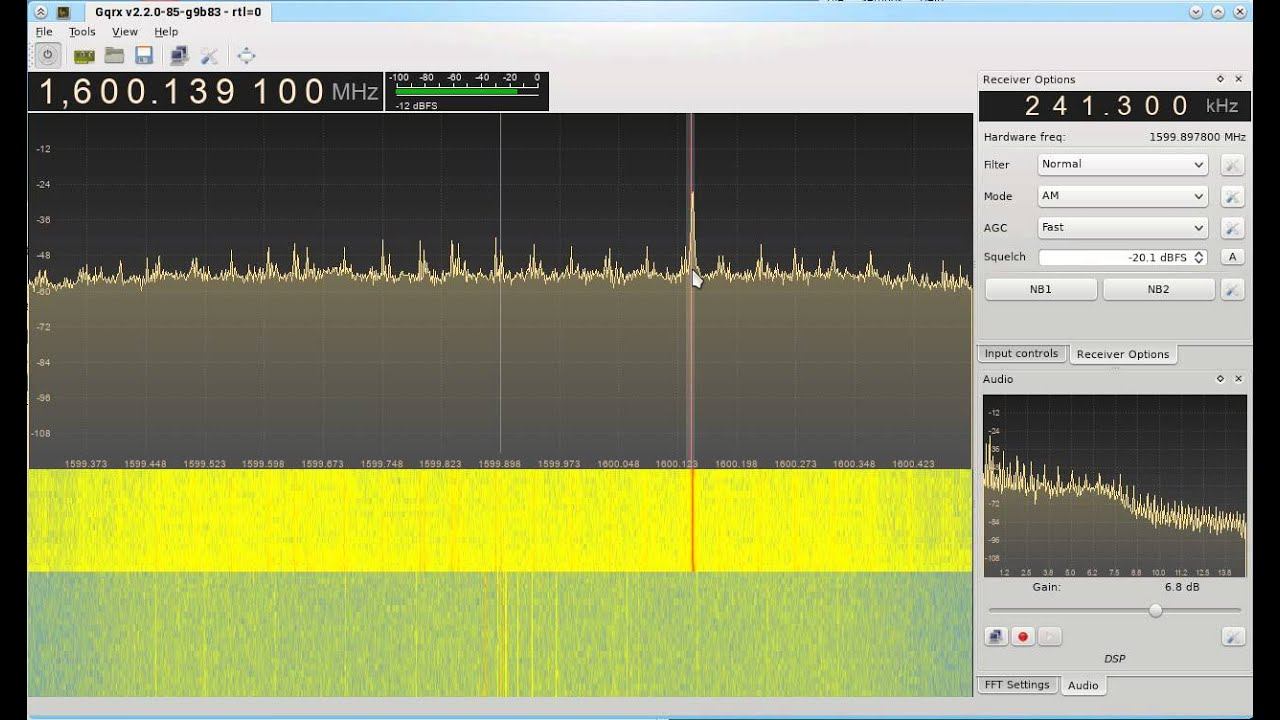
Task: Float the Audio panel (diamond icon)
Action: (1220, 379)
